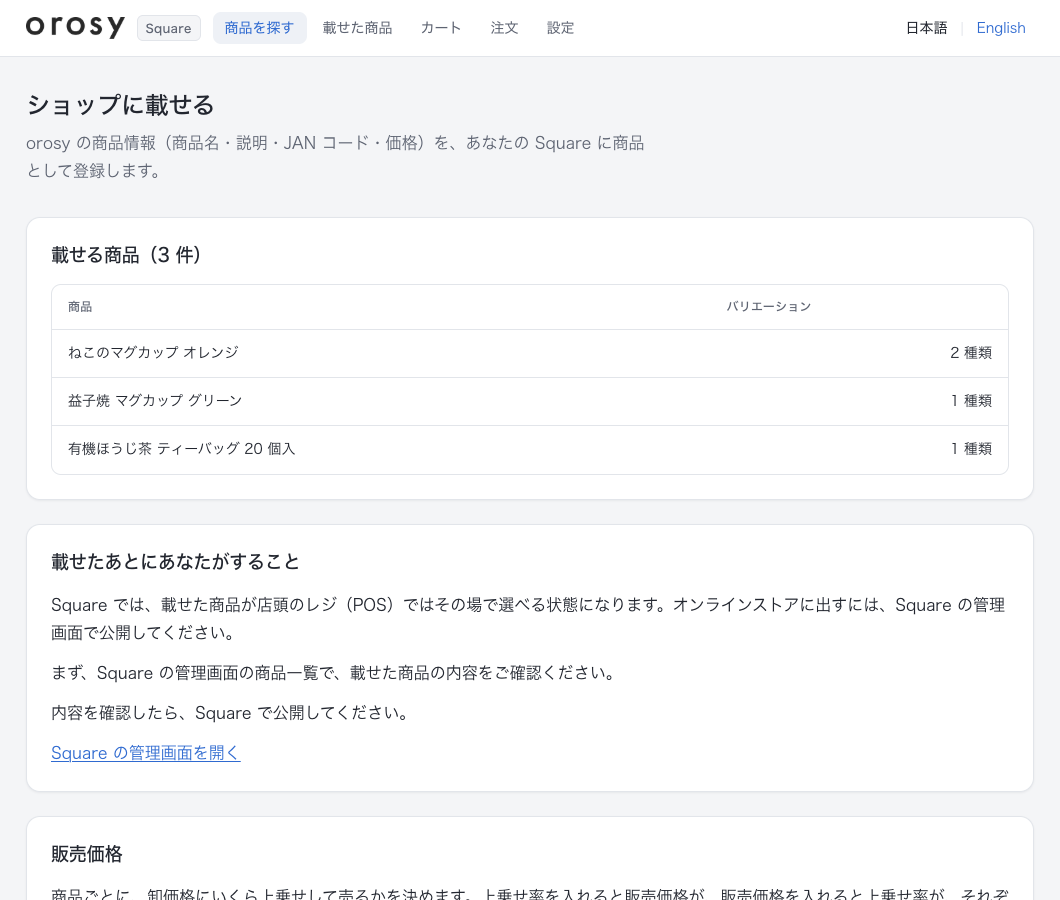Screen dimensions: 1060x900
Task: Select 日本語 language
Action: 926,28
